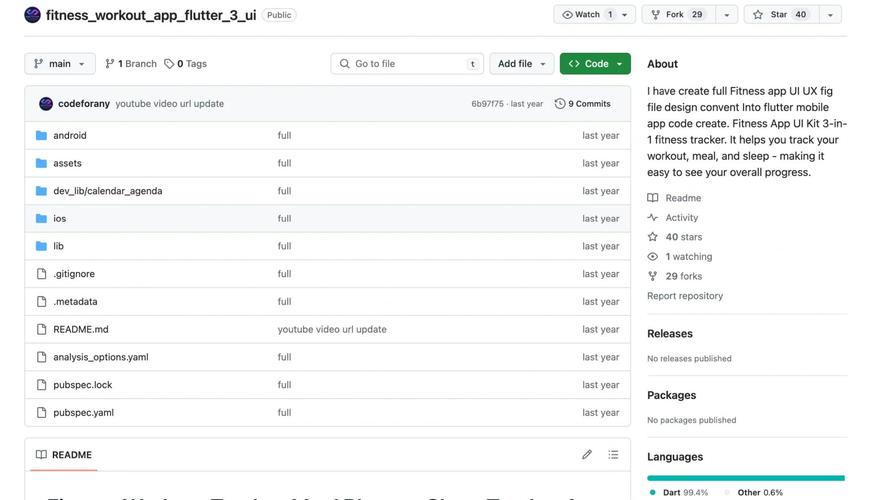
Task: Click the book icon next to Readme
Action: point(652,198)
